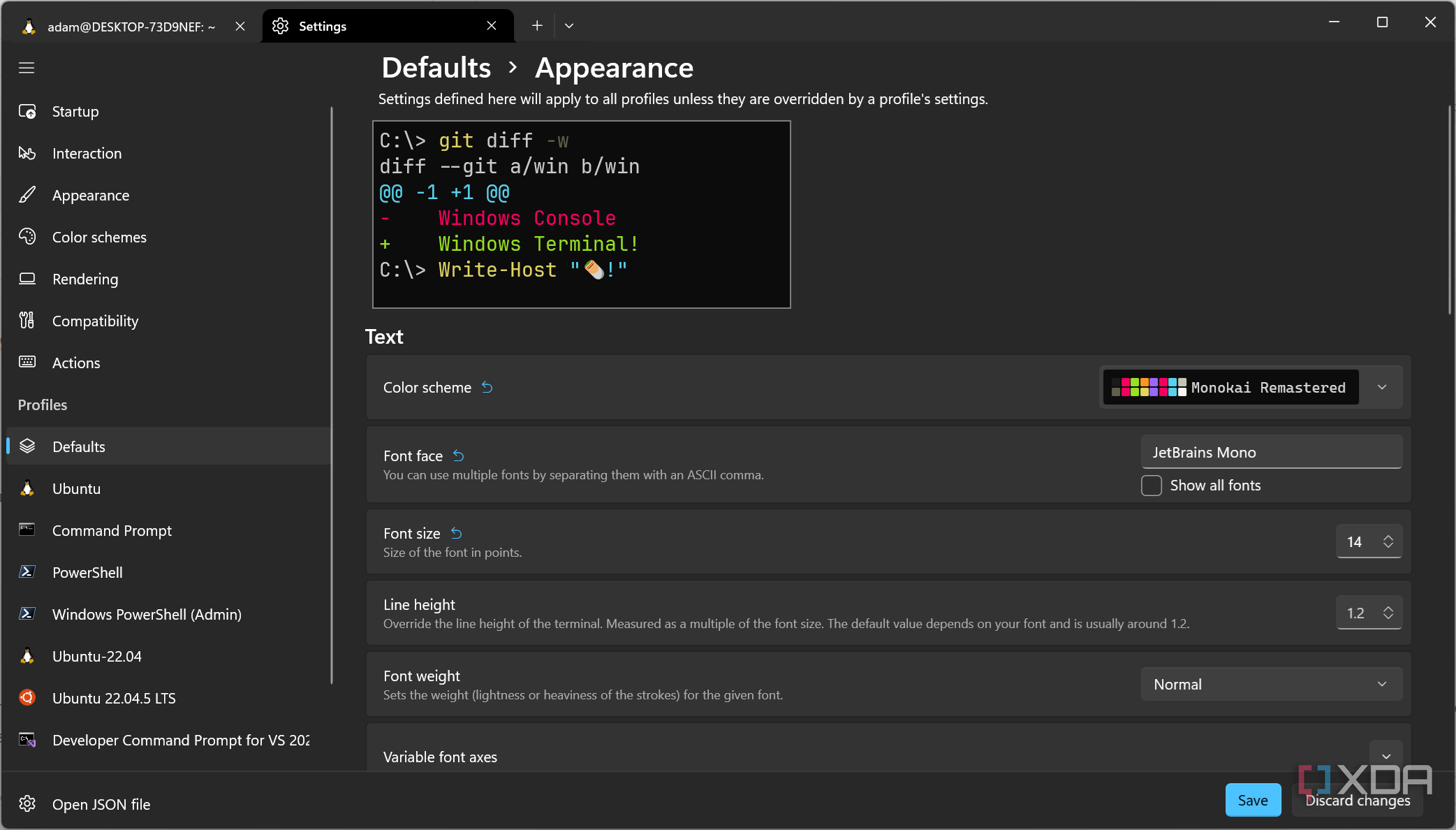This screenshot has height=830, width=1456.
Task: Open the new tab profile dropdown
Action: [569, 26]
